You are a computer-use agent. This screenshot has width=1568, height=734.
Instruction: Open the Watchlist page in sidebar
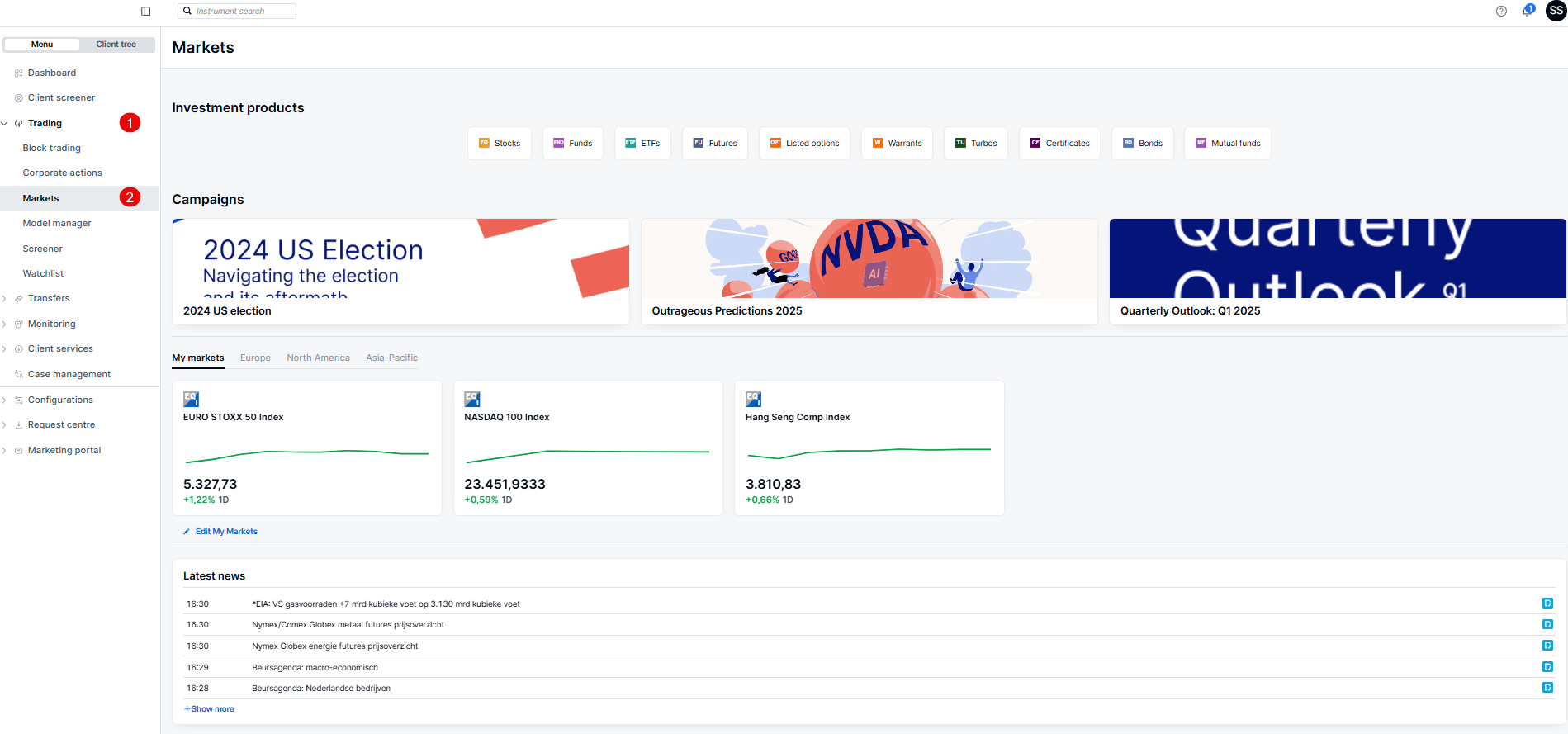point(43,273)
